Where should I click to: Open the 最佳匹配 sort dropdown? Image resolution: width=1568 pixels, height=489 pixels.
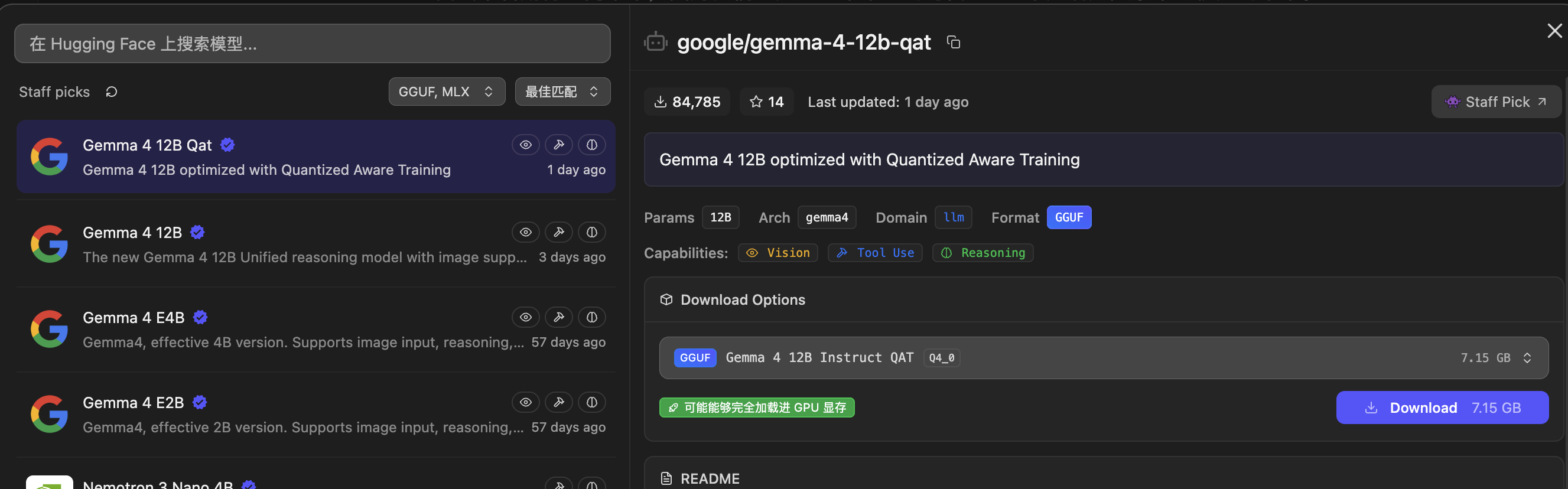click(562, 92)
